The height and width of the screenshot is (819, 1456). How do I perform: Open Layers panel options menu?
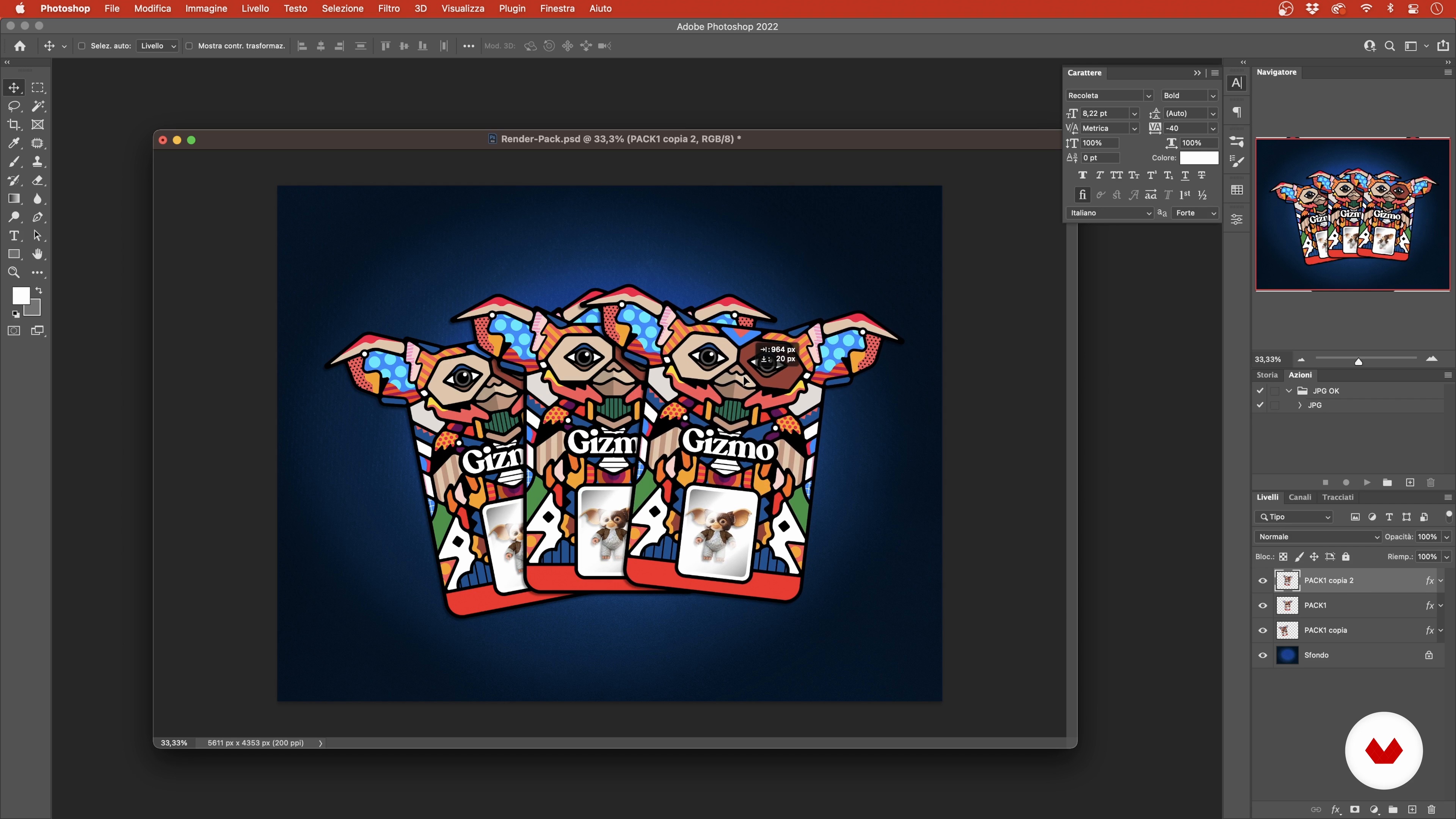pyautogui.click(x=1448, y=497)
